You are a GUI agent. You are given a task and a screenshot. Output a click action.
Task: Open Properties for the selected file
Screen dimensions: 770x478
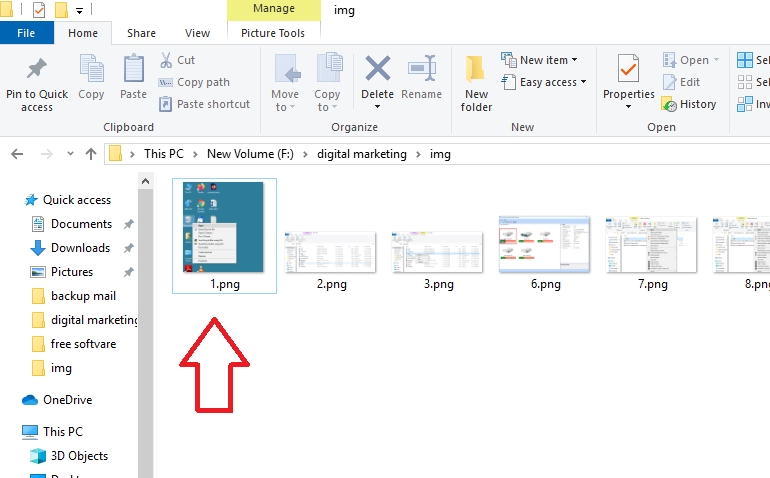628,70
